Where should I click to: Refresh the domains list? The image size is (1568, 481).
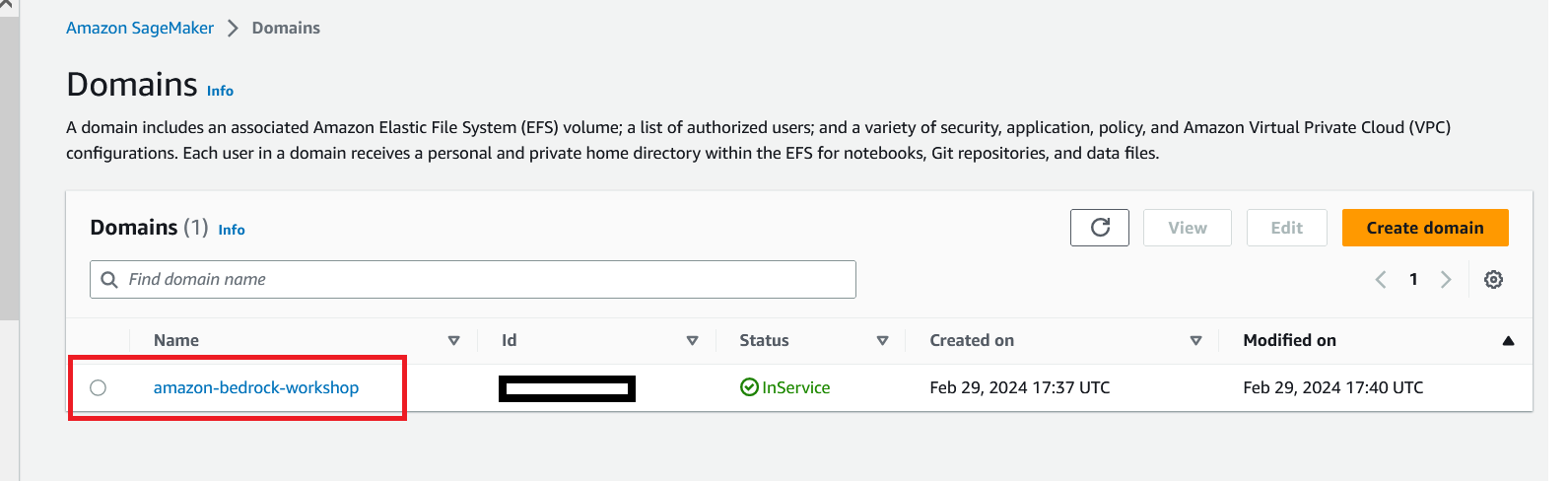pyautogui.click(x=1100, y=228)
